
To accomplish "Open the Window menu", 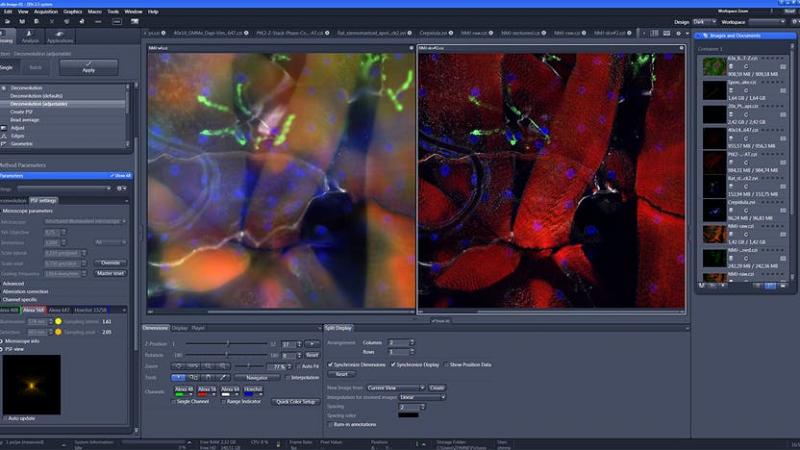I will (x=133, y=11).
